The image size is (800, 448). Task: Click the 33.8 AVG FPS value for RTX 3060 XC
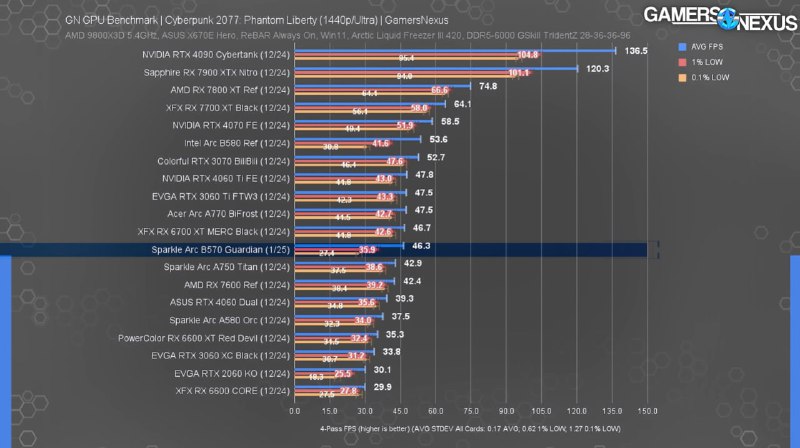click(x=391, y=352)
